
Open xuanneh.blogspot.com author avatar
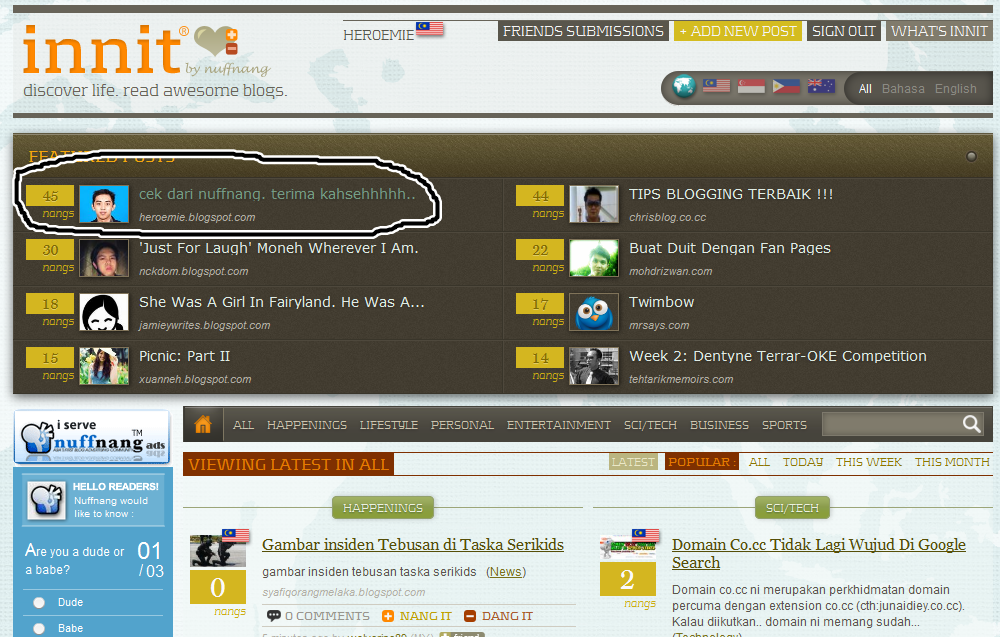click(104, 366)
